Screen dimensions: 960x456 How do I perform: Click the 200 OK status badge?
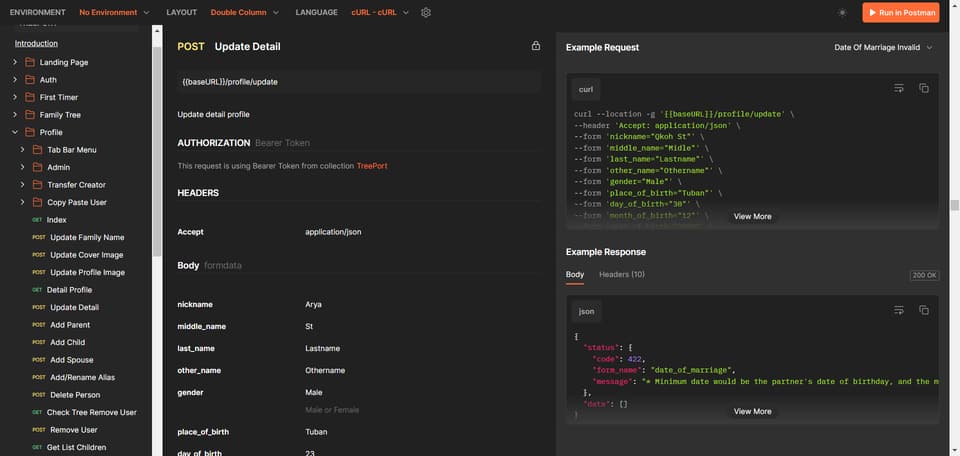[924, 275]
